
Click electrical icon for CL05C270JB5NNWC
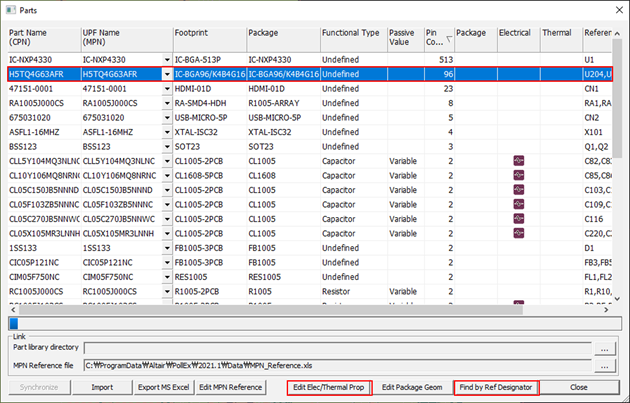518,218
